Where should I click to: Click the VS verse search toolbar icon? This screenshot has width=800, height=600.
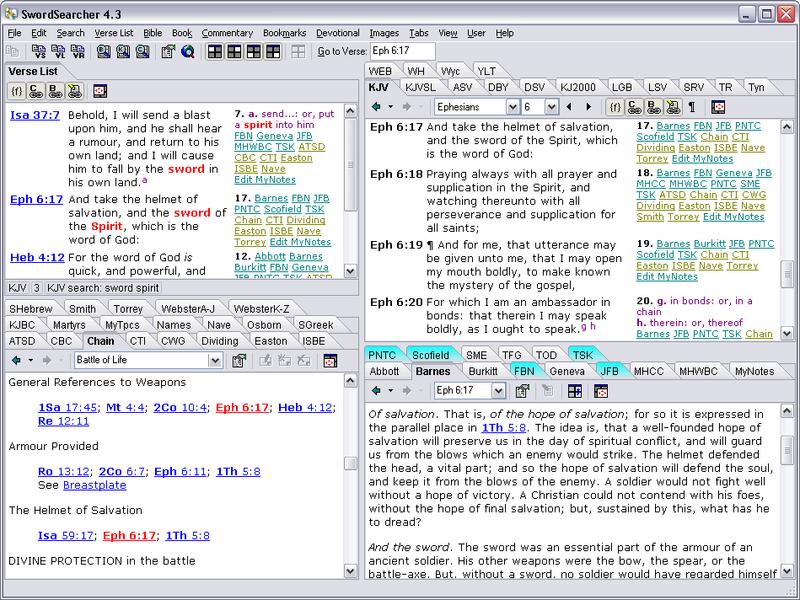(39, 51)
